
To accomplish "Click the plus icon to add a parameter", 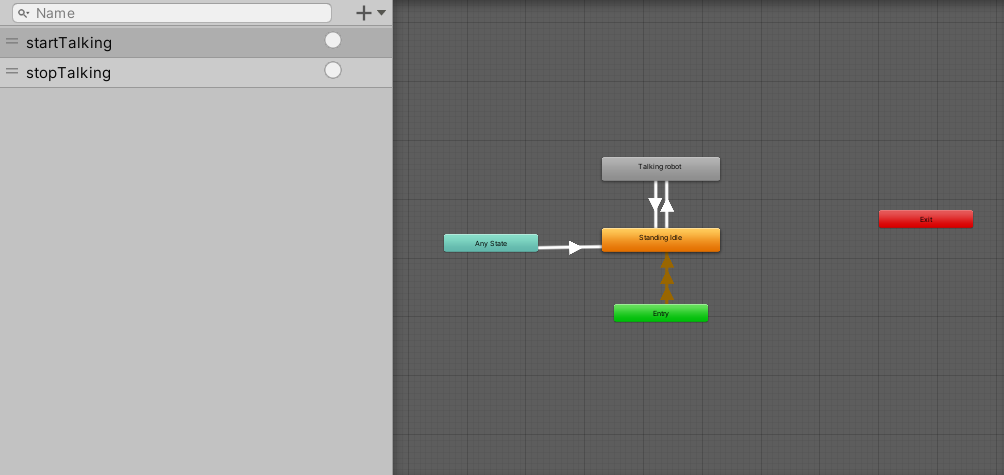I will 364,13.
